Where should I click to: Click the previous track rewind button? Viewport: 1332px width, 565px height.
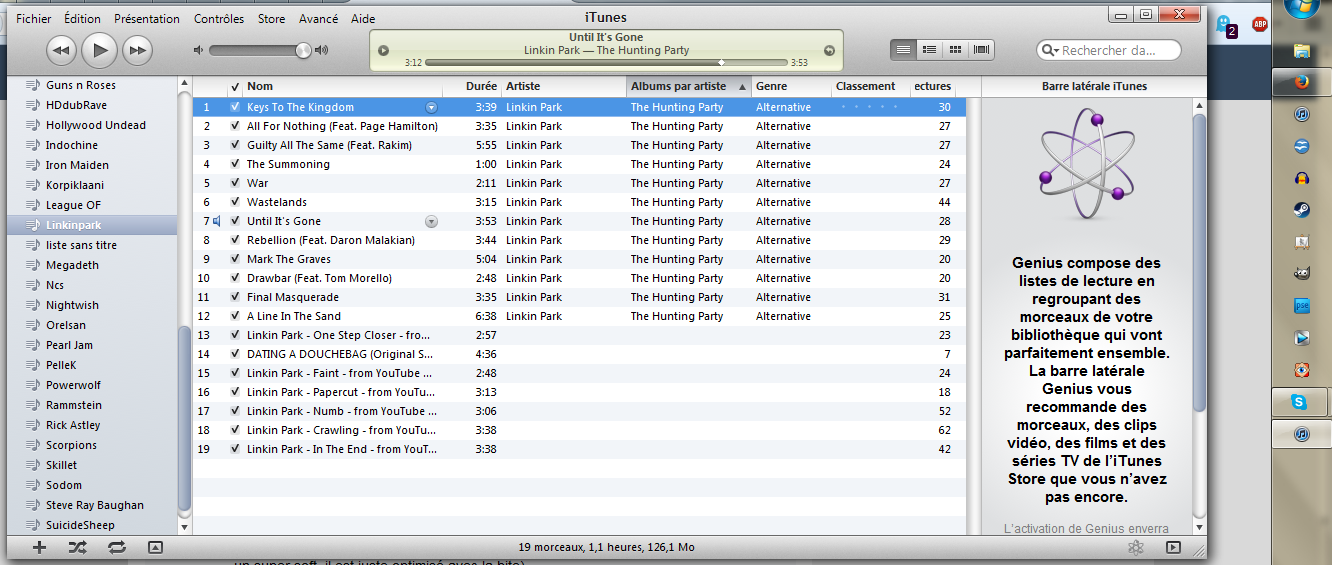pos(61,49)
